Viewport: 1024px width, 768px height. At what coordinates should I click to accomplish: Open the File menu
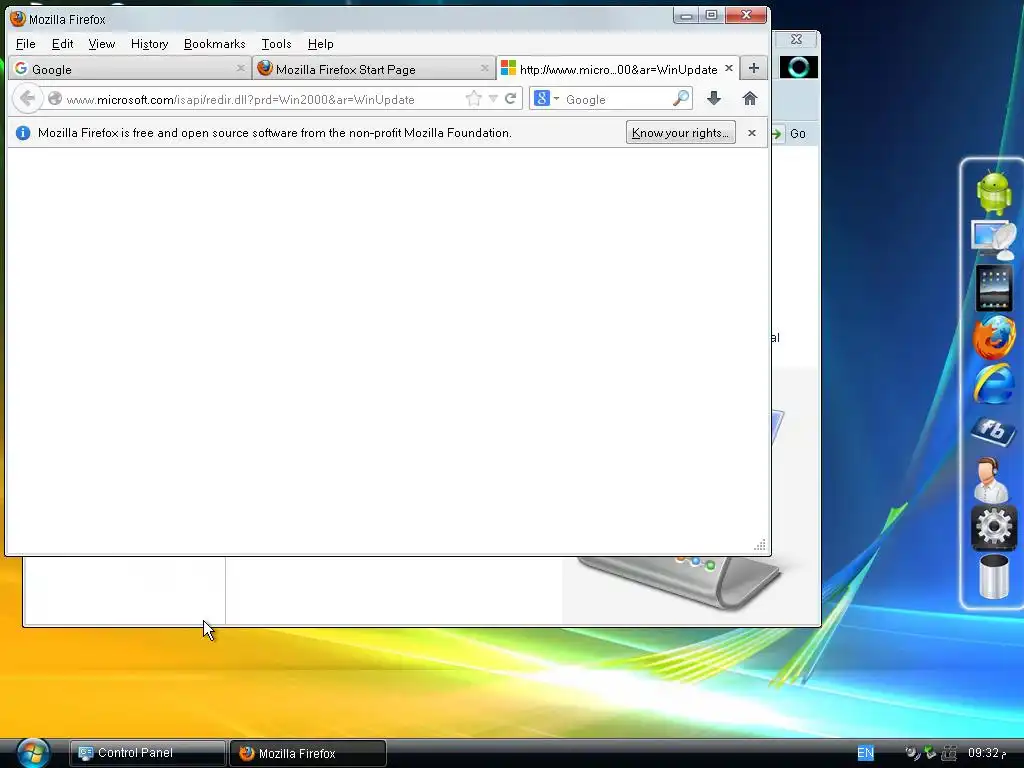tap(25, 44)
